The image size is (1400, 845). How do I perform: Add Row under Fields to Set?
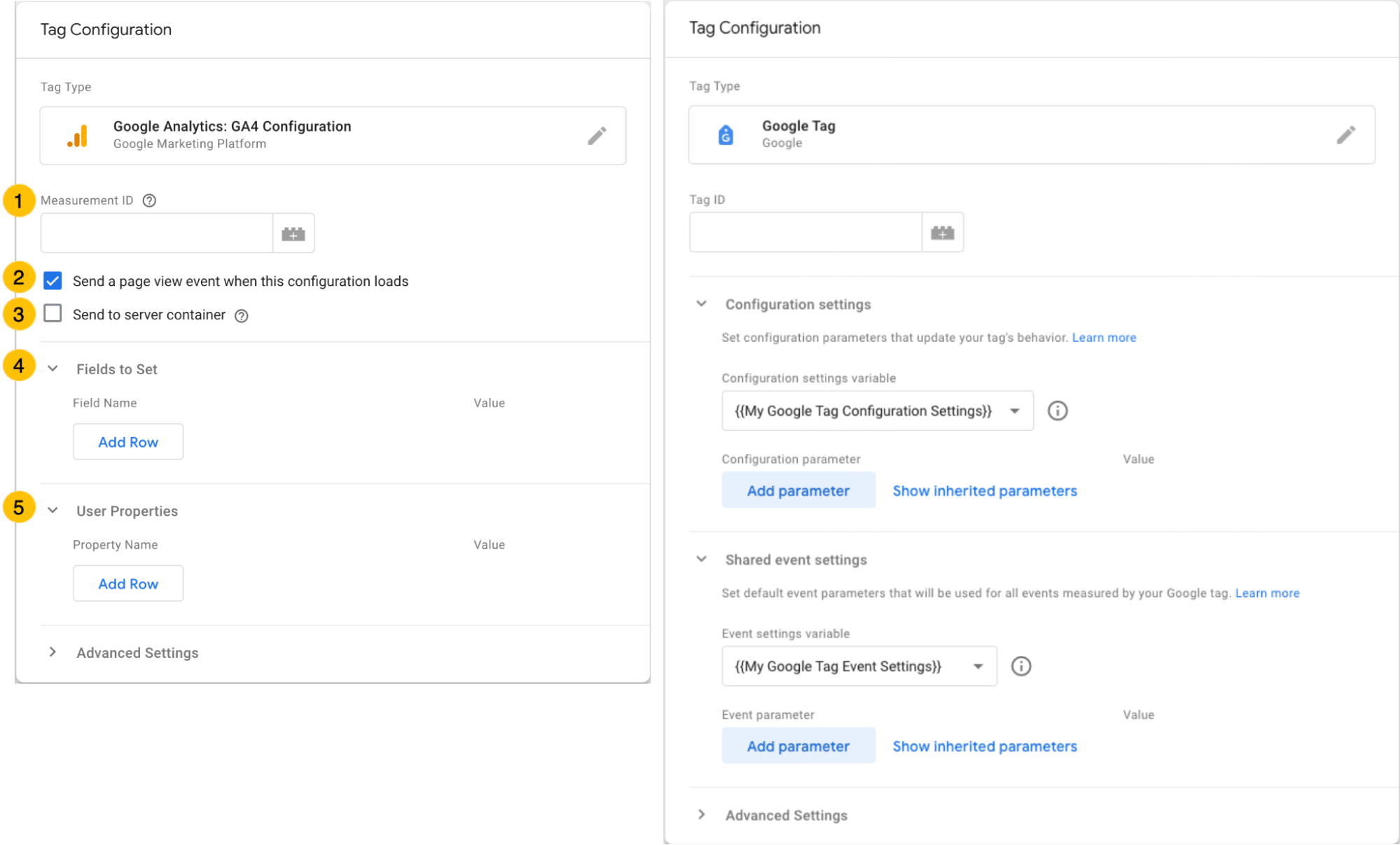pos(128,442)
